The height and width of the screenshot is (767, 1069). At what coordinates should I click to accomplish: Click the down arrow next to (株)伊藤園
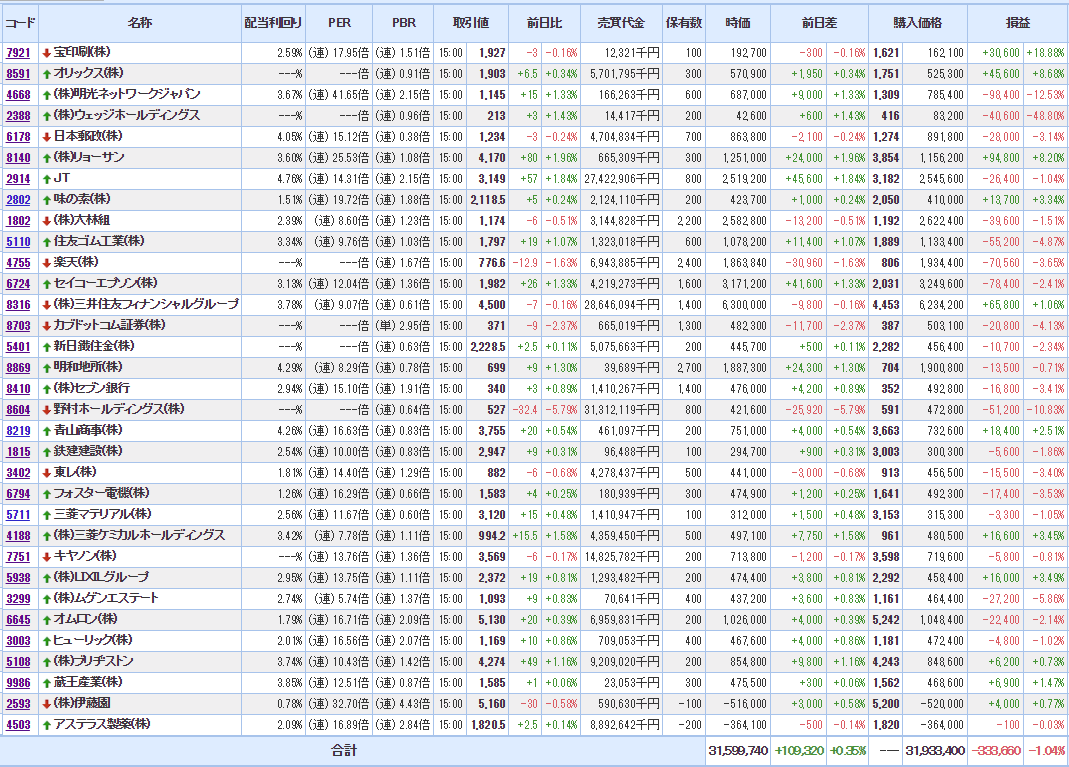click(x=46, y=703)
